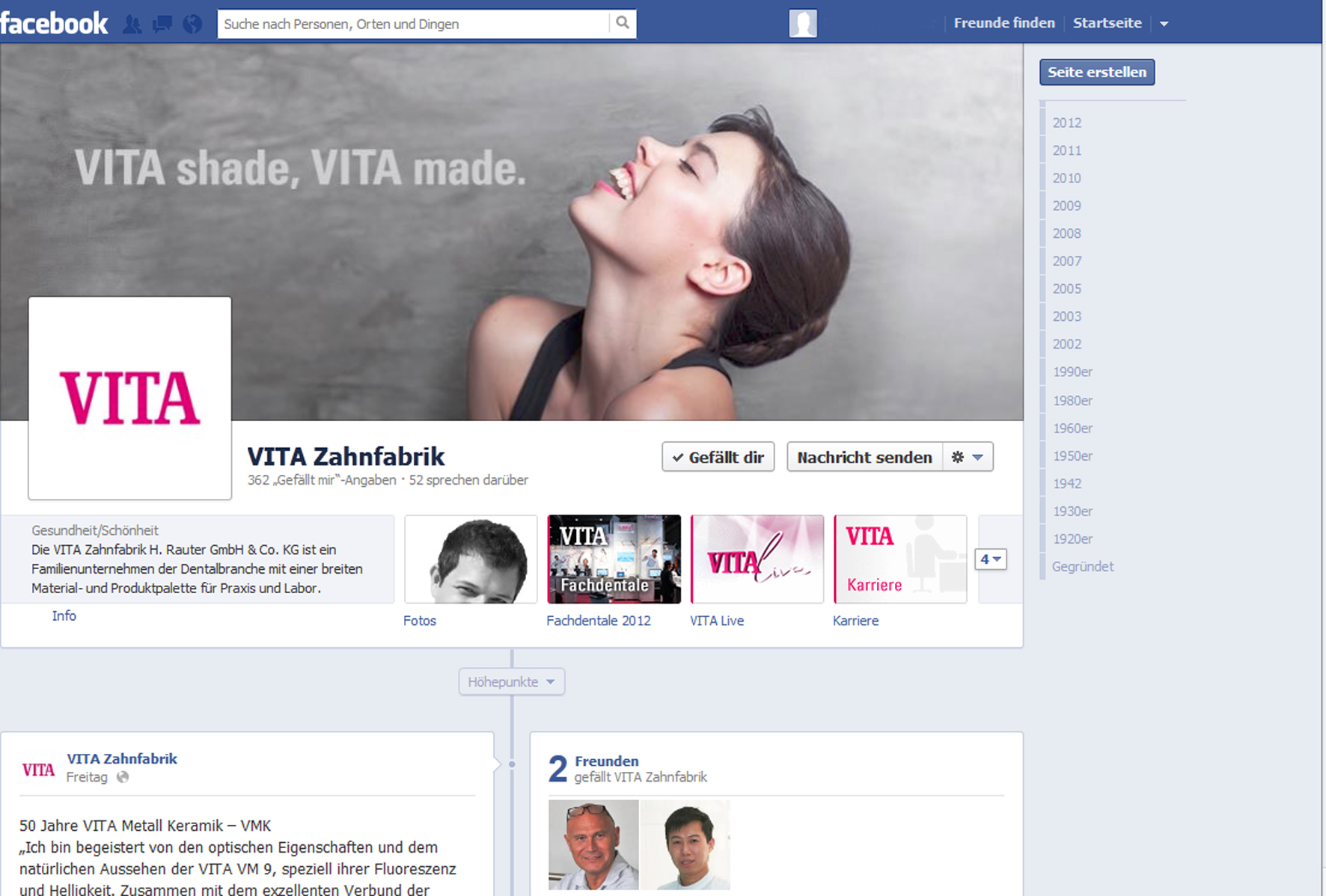Open the Fachdentale 2012 app thumbnail
This screenshot has height=896, width=1326.
[x=614, y=559]
